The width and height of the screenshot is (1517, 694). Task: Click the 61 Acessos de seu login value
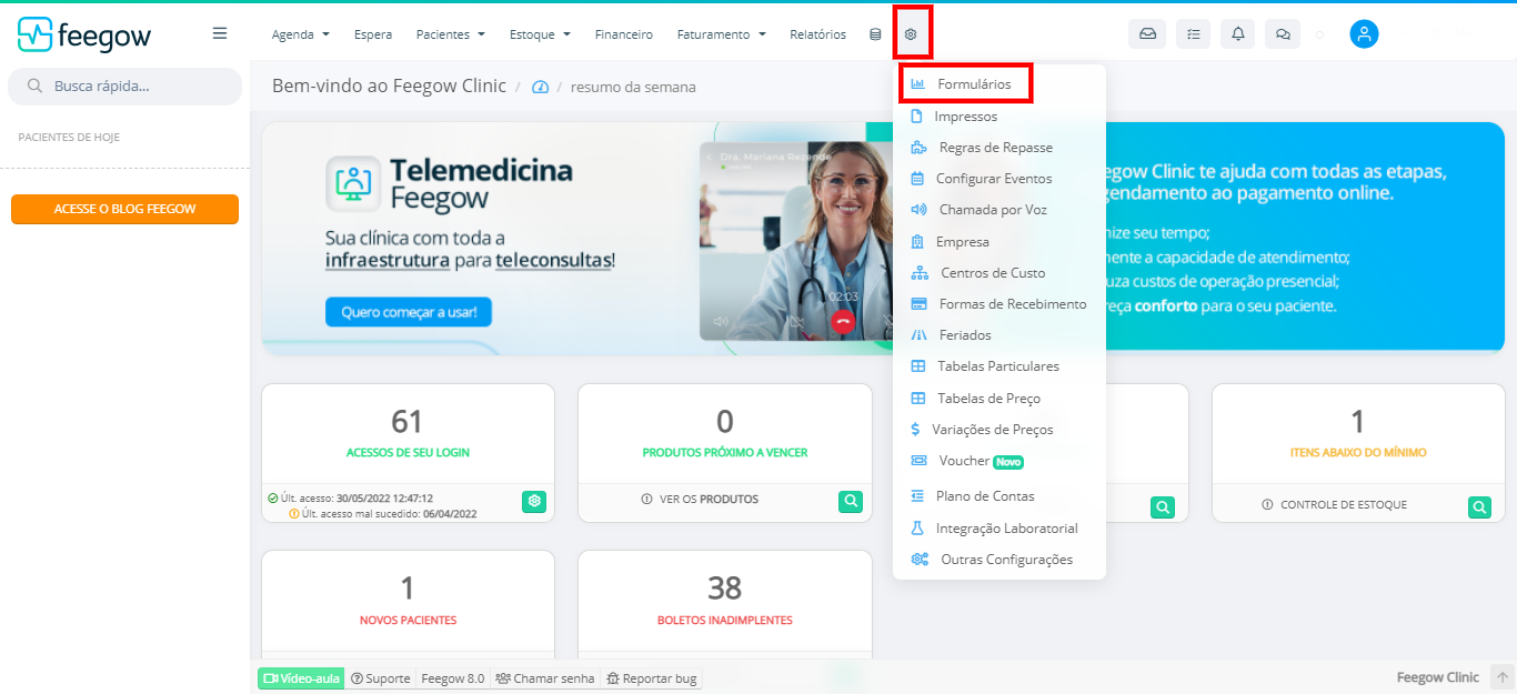(x=407, y=421)
